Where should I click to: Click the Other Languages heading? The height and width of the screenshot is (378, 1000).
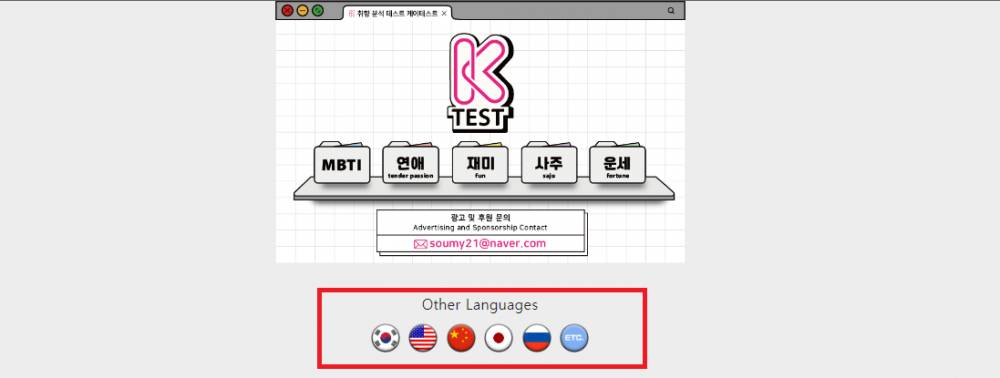pyautogui.click(x=480, y=305)
